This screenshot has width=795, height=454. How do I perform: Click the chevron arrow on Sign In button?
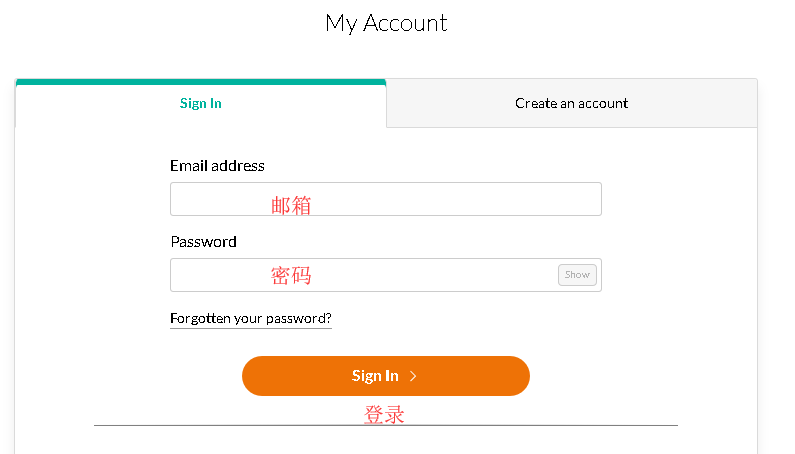tap(413, 376)
